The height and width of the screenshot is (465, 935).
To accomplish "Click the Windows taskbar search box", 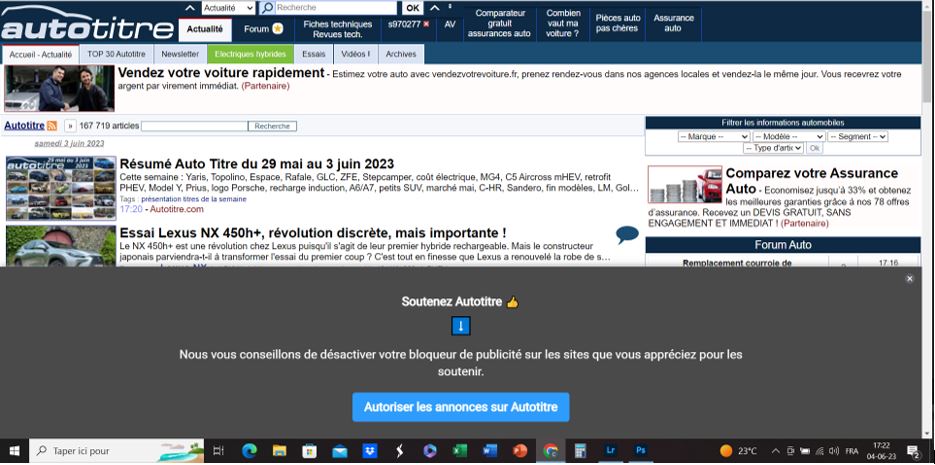I will tap(116, 451).
